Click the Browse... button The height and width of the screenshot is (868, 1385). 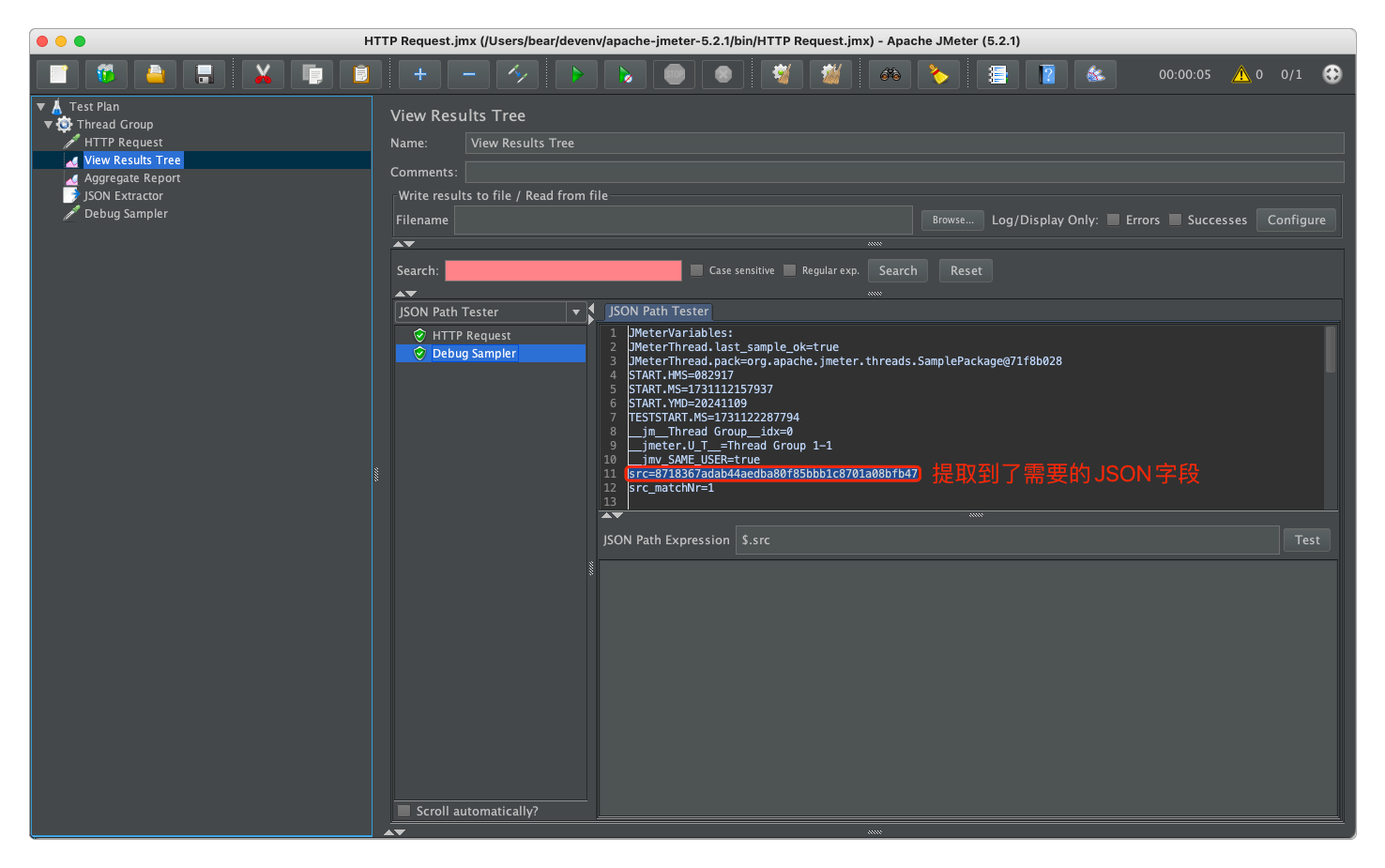[x=952, y=220]
